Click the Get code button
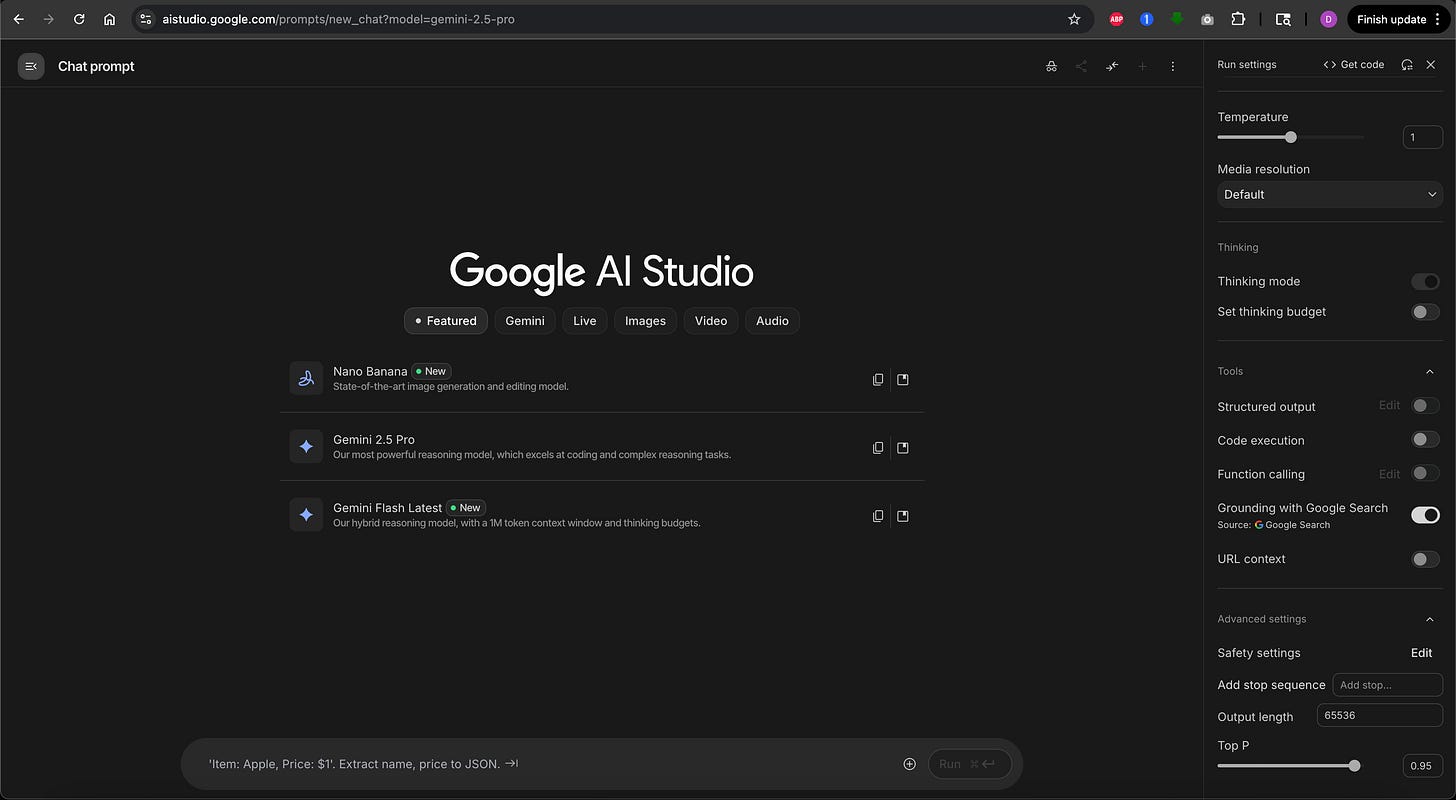Image resolution: width=1456 pixels, height=800 pixels. coord(1353,64)
